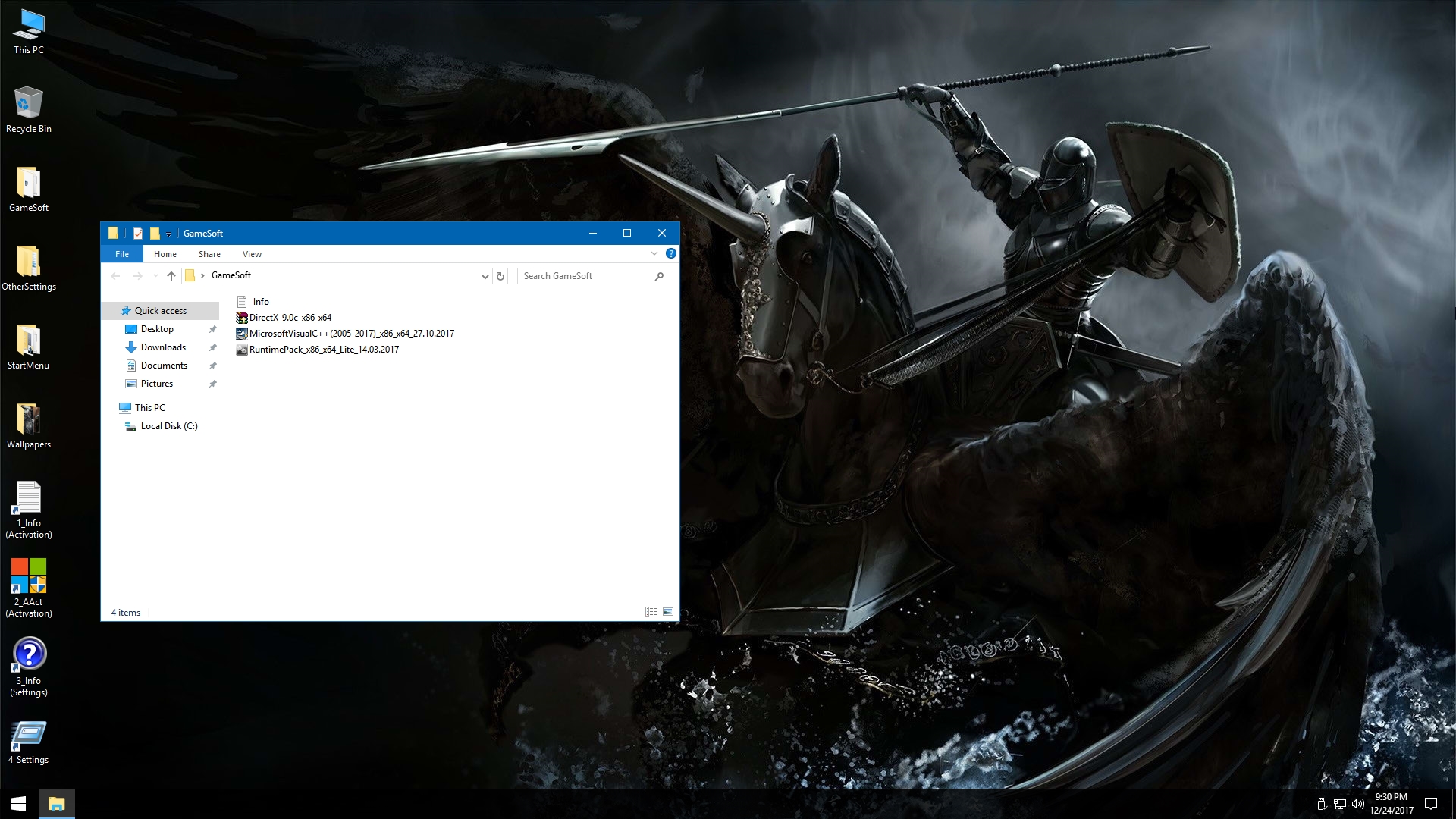Show the clock and date flyout
Image resolution: width=1456 pixels, height=819 pixels.
pyautogui.click(x=1392, y=804)
